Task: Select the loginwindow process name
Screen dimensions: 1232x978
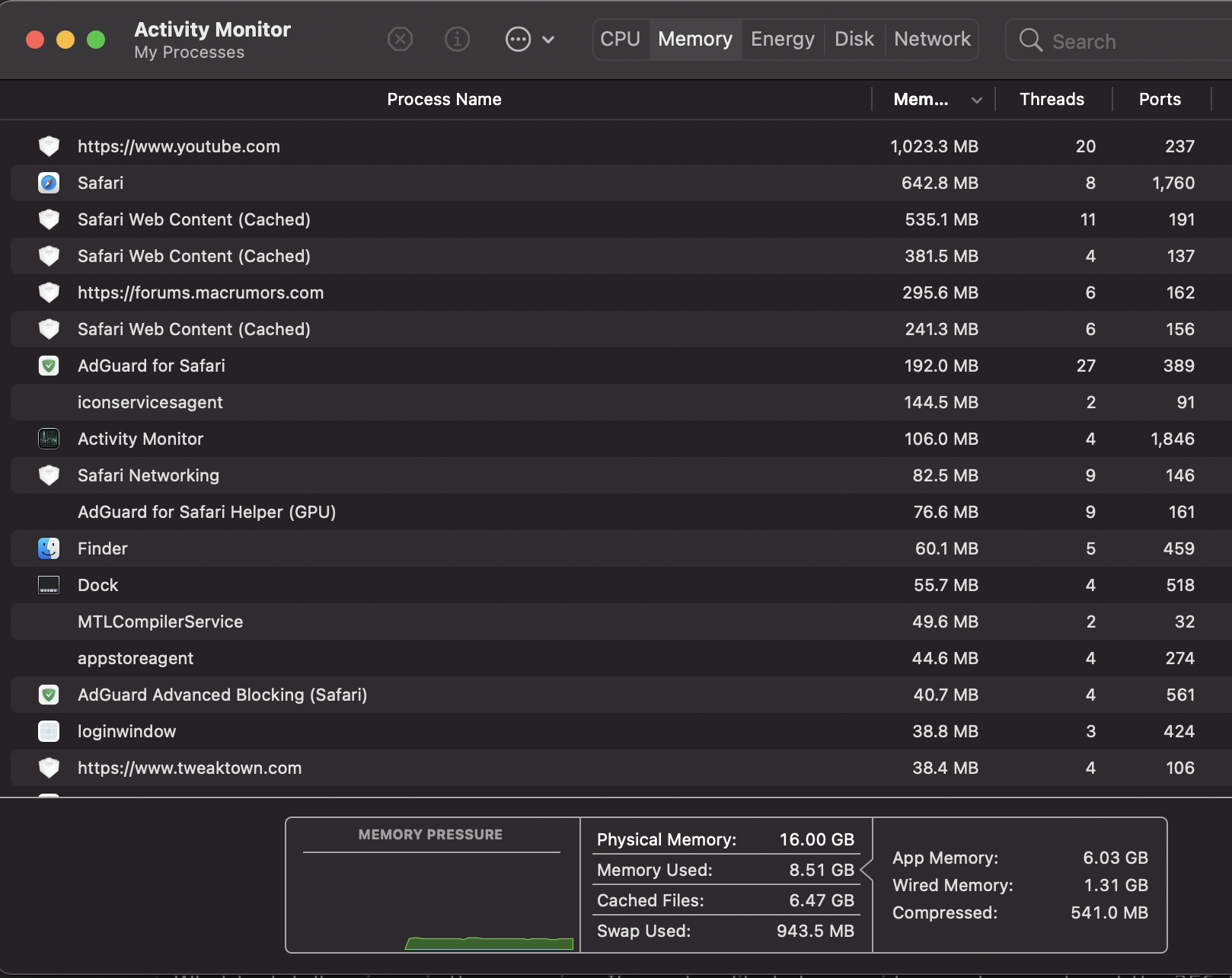Action: [127, 731]
